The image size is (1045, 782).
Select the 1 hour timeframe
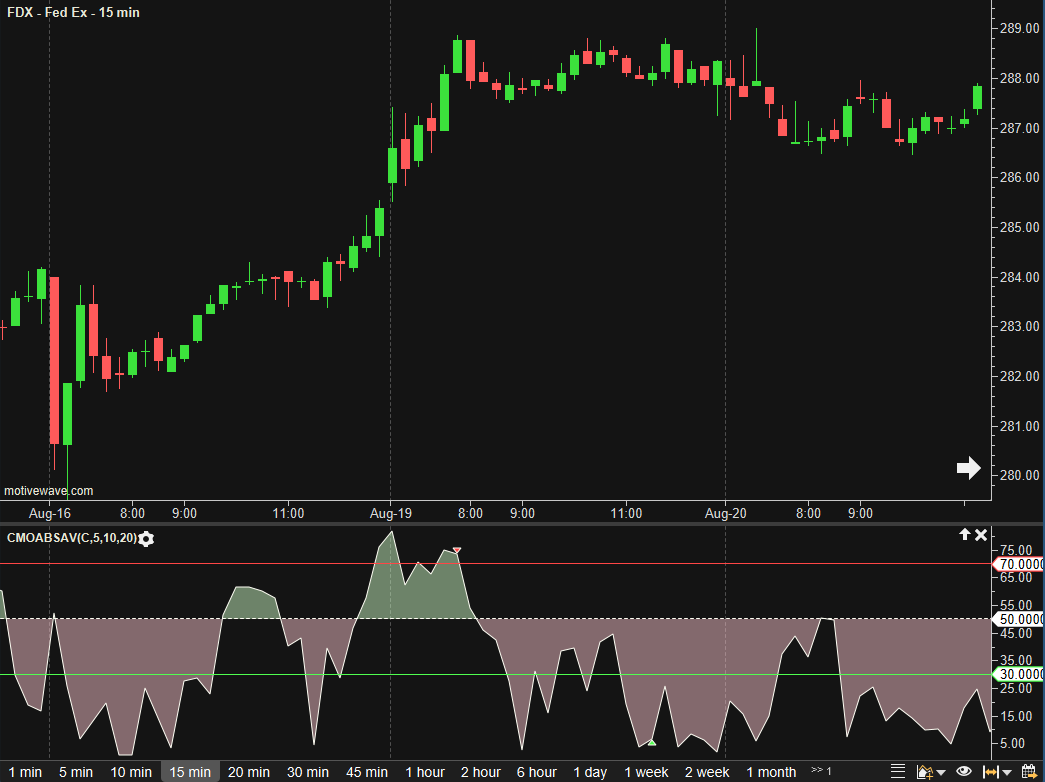(x=425, y=772)
